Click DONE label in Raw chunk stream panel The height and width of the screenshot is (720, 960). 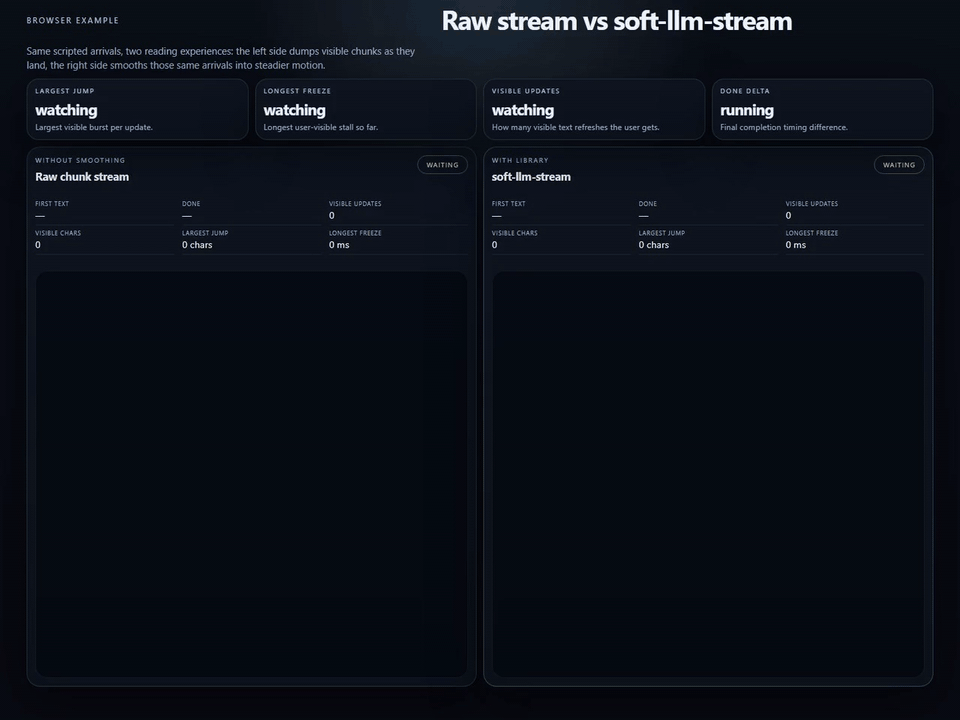(x=191, y=204)
